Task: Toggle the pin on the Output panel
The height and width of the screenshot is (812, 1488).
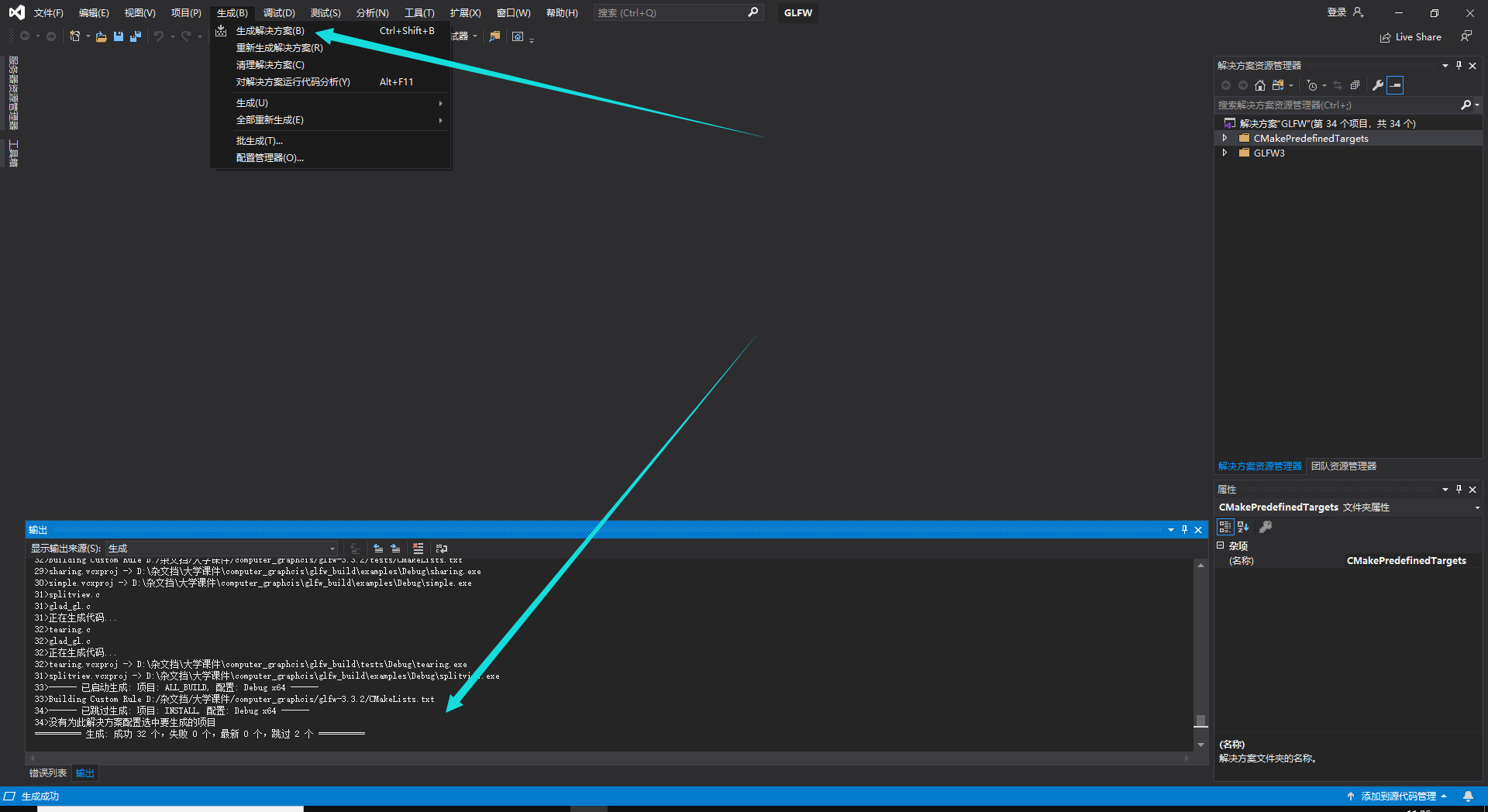Action: tap(1184, 530)
